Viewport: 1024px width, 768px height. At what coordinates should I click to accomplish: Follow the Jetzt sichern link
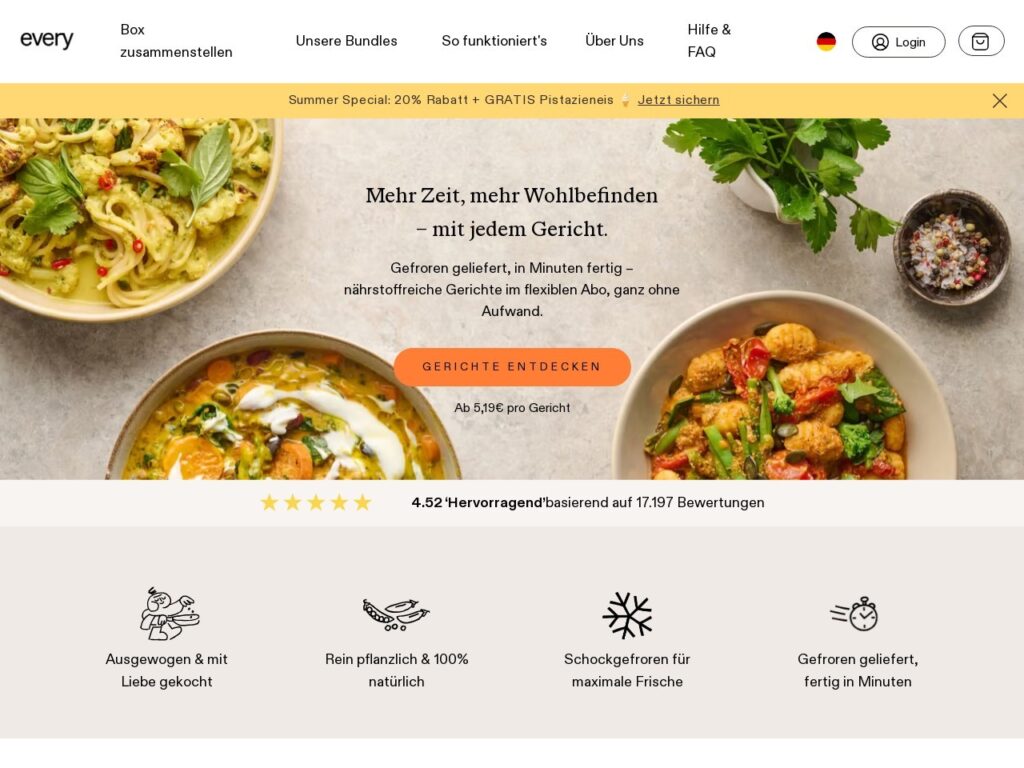(679, 100)
